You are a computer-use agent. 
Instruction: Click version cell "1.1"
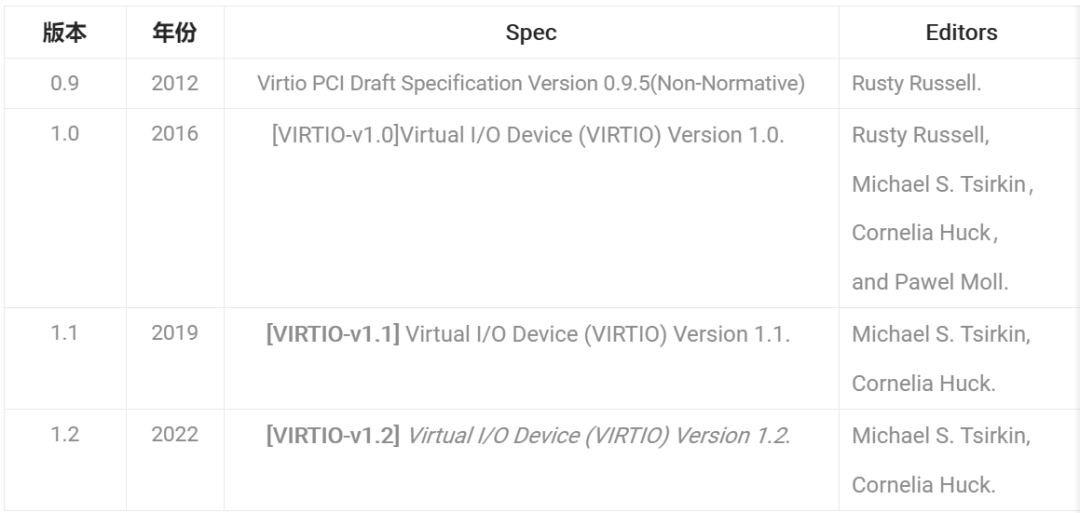(64, 334)
